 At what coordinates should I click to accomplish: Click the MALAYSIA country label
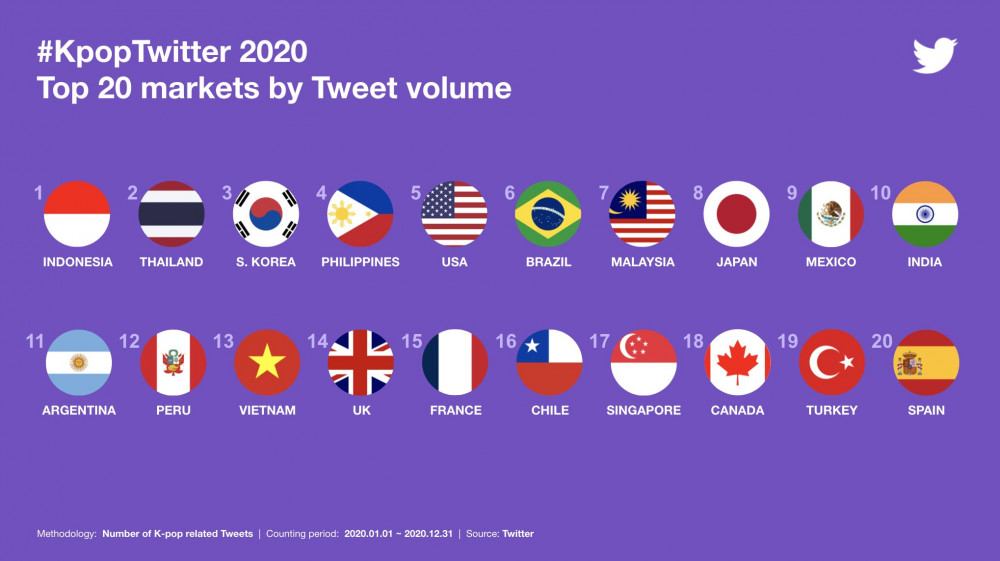(643, 262)
